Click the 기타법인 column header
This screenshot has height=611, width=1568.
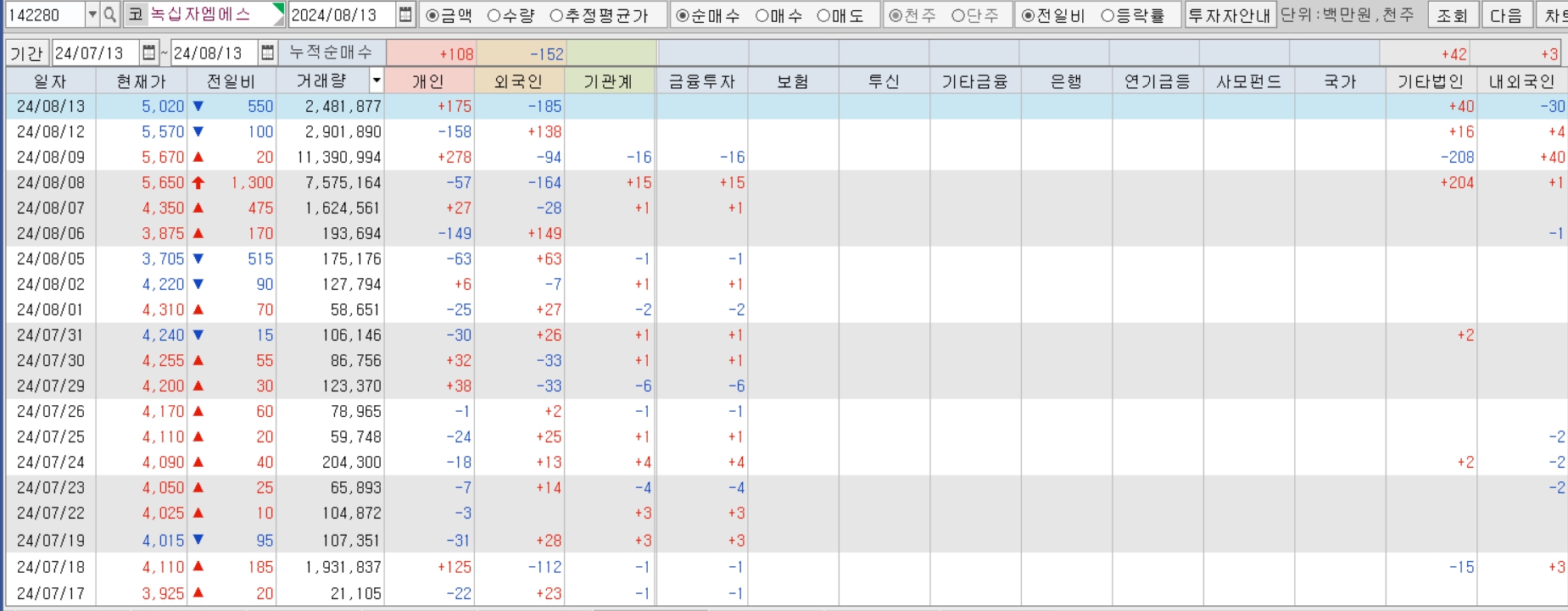[x=1431, y=81]
